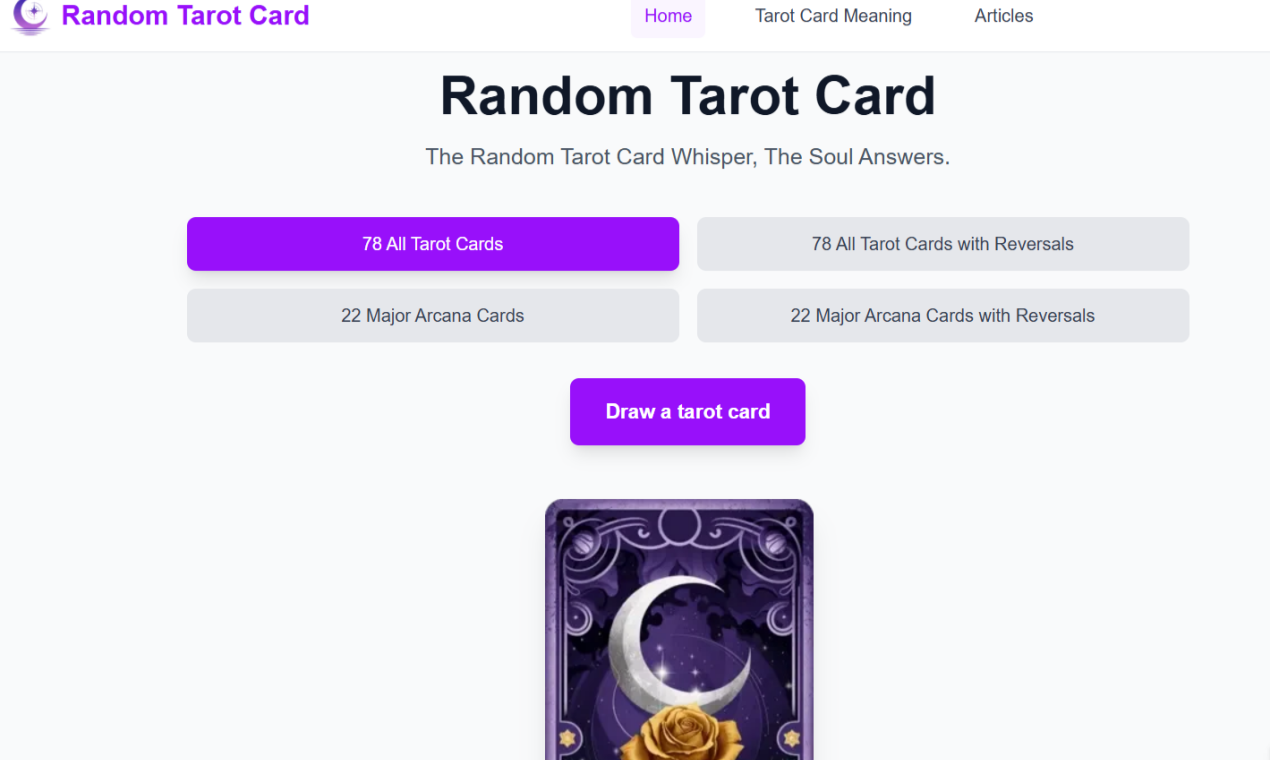Select the 78 All Tarot Cards deck option
This screenshot has height=760, width=1270.
(x=433, y=244)
